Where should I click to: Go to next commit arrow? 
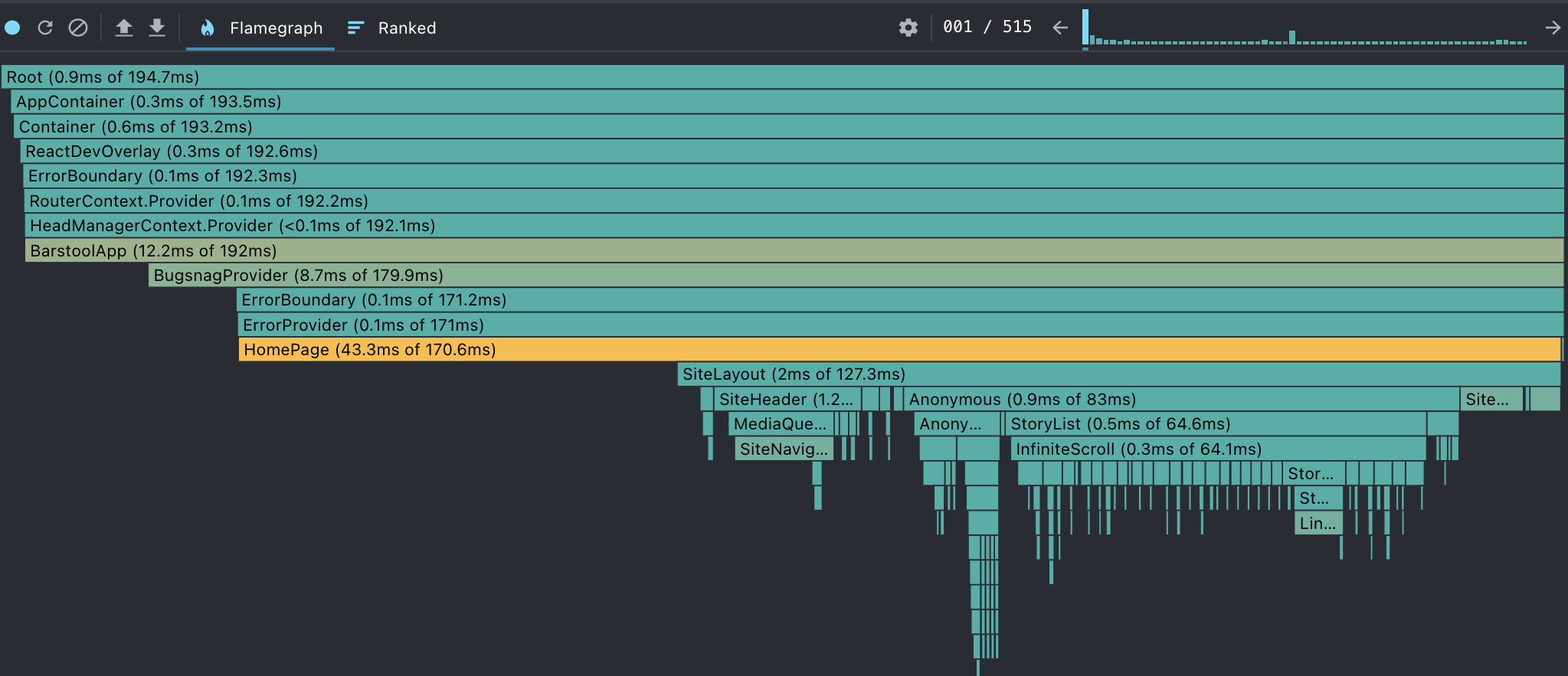click(1553, 28)
